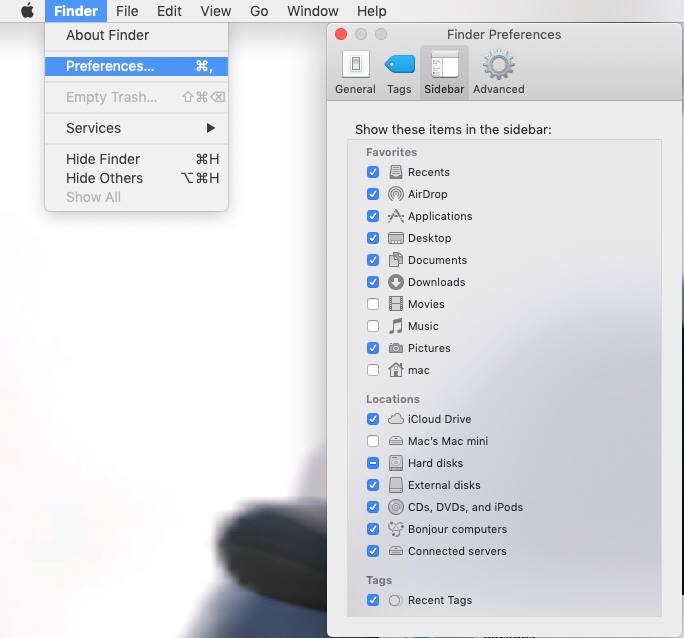Choose Hide Finder from the menu

tap(136, 159)
